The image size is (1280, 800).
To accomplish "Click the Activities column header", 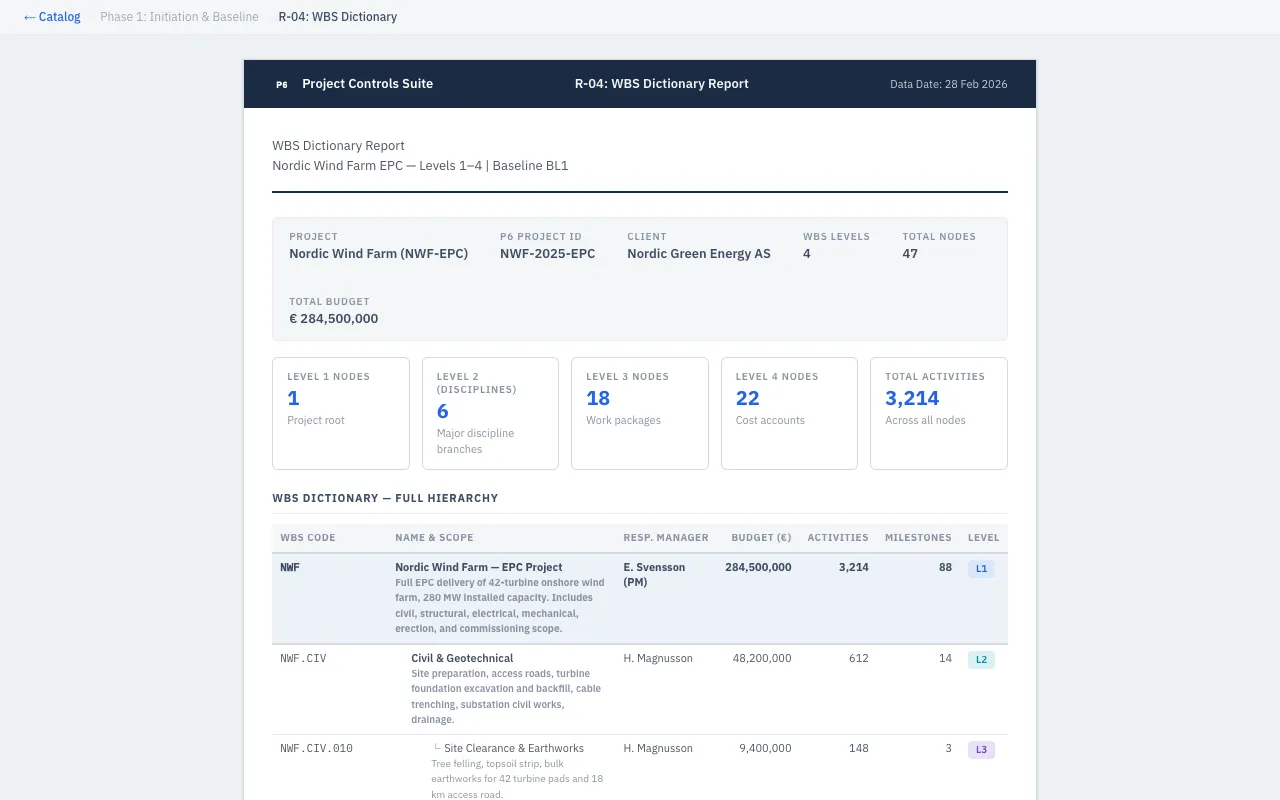I will [x=838, y=538].
